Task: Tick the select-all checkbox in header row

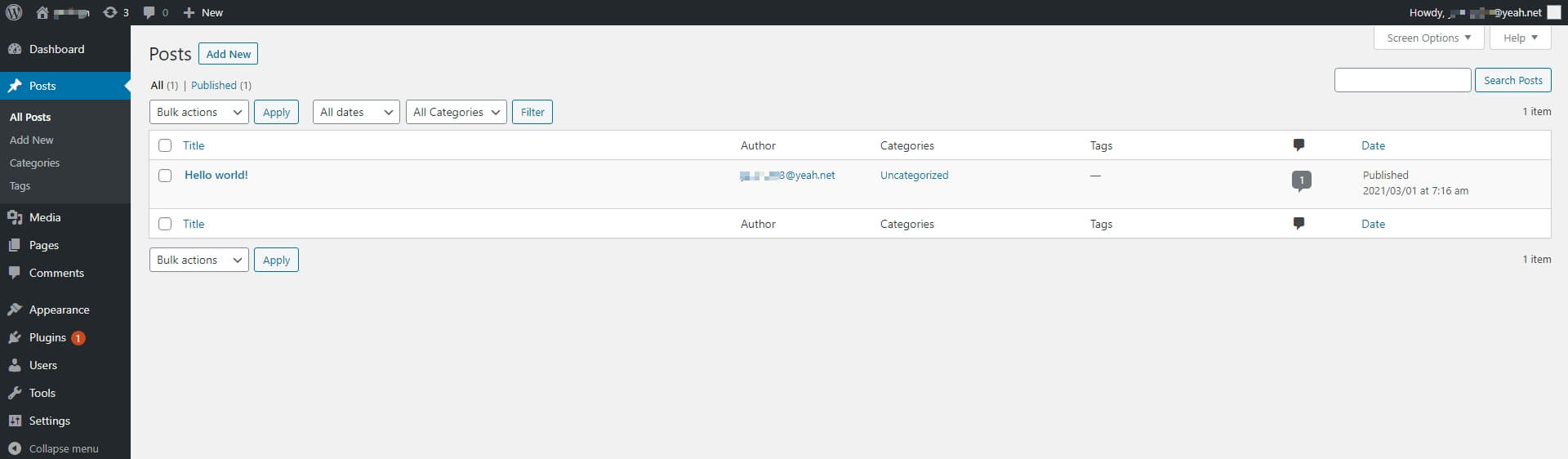Action: pyautogui.click(x=165, y=145)
